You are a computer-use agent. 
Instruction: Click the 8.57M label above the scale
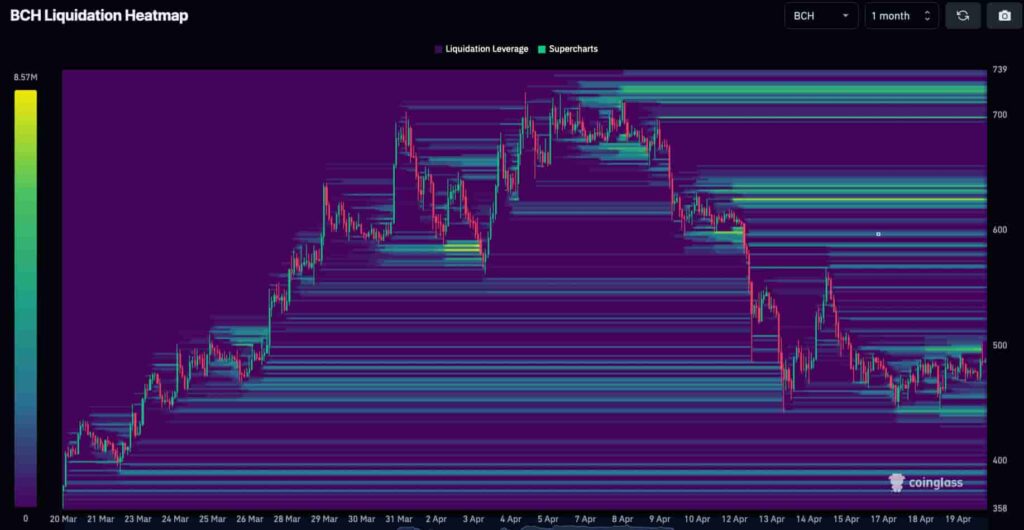pyautogui.click(x=25, y=78)
